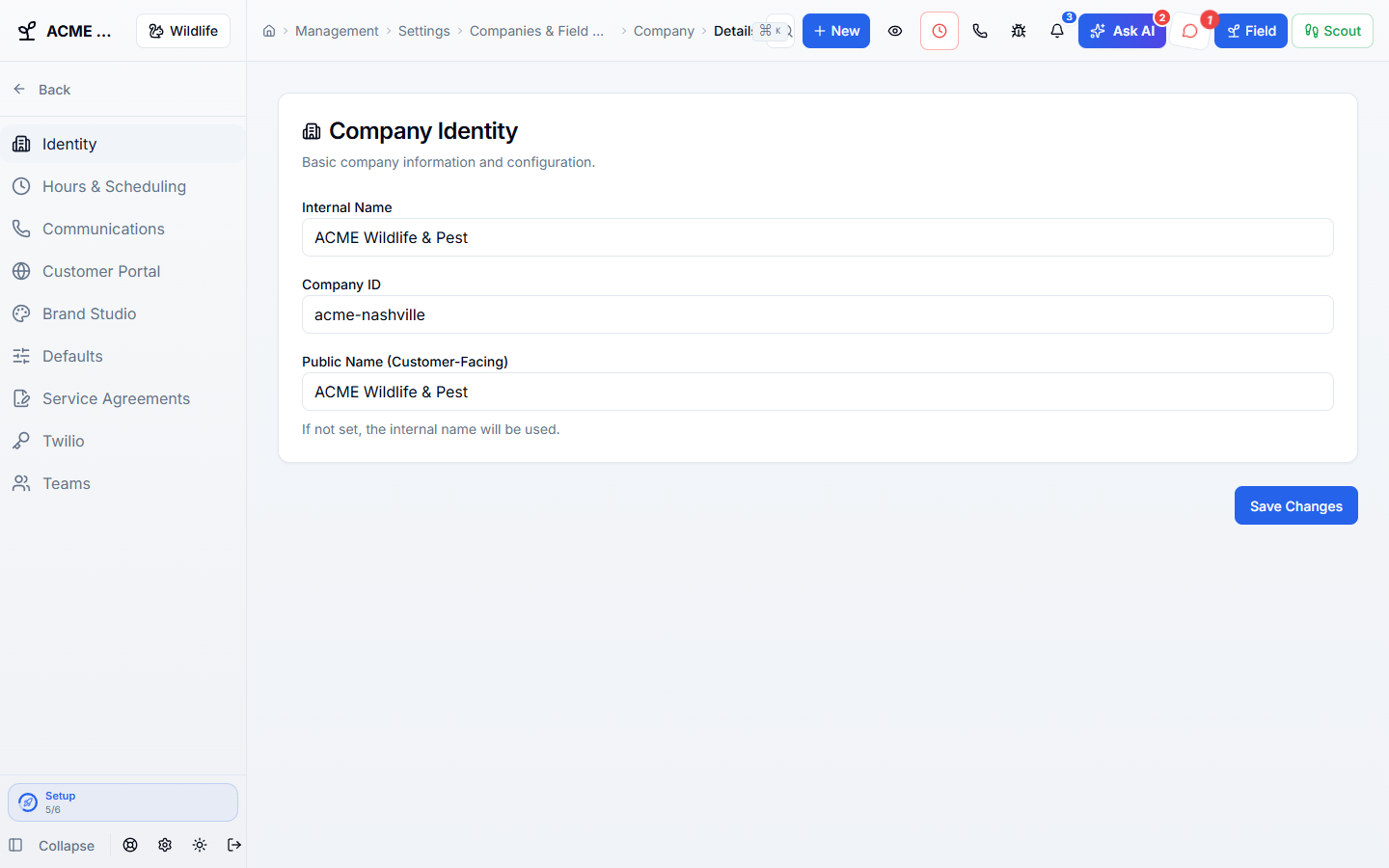Open the settings gear icon in sidebar footer

[x=165, y=845]
